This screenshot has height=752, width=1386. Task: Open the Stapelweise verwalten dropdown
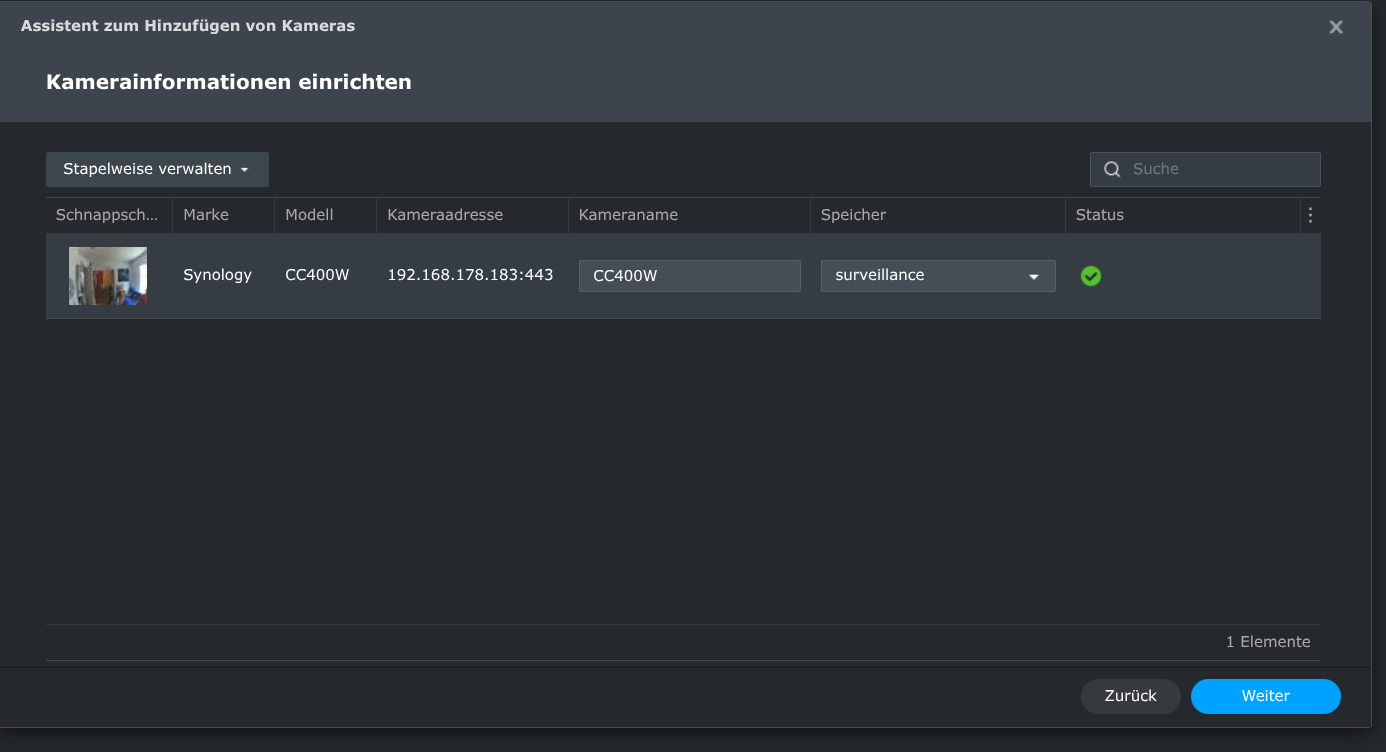click(157, 169)
